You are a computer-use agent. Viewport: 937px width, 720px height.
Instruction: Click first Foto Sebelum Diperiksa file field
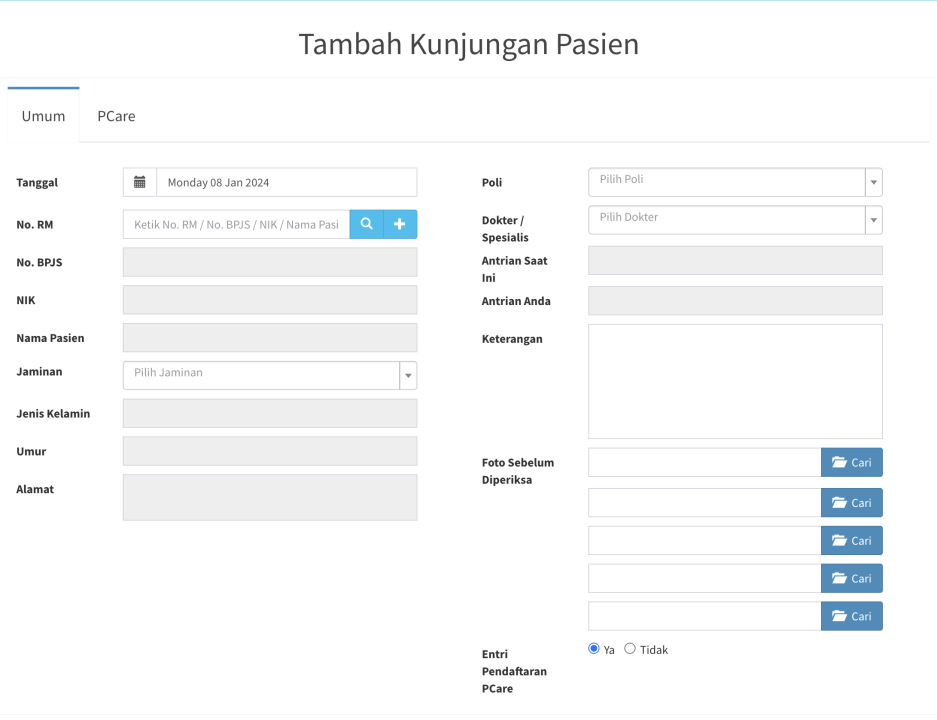pyautogui.click(x=704, y=462)
